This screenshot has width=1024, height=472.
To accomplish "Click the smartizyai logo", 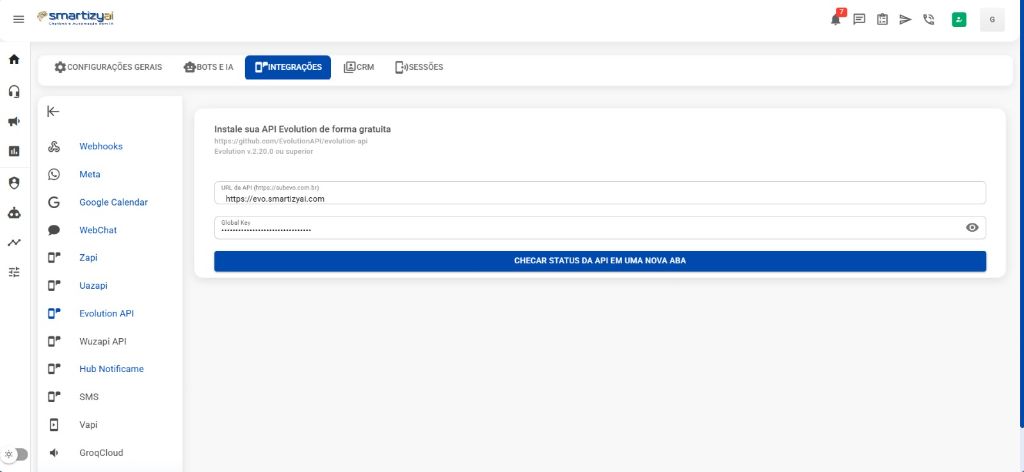I will click(x=76, y=18).
